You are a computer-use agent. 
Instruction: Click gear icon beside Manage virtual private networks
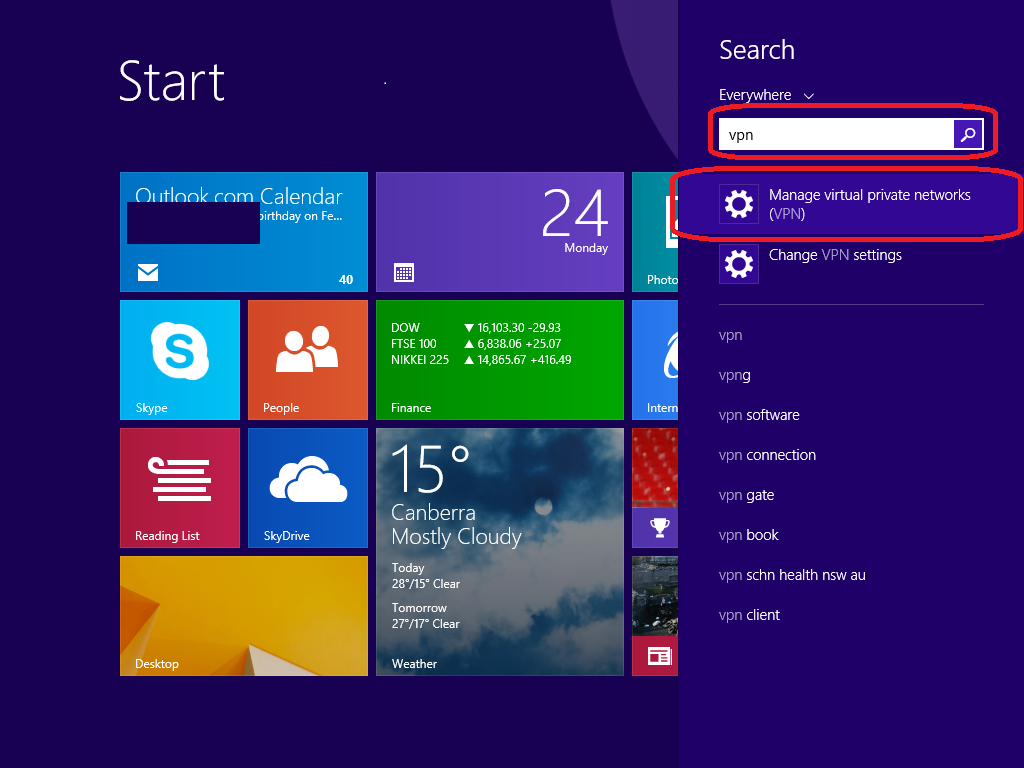[739, 204]
